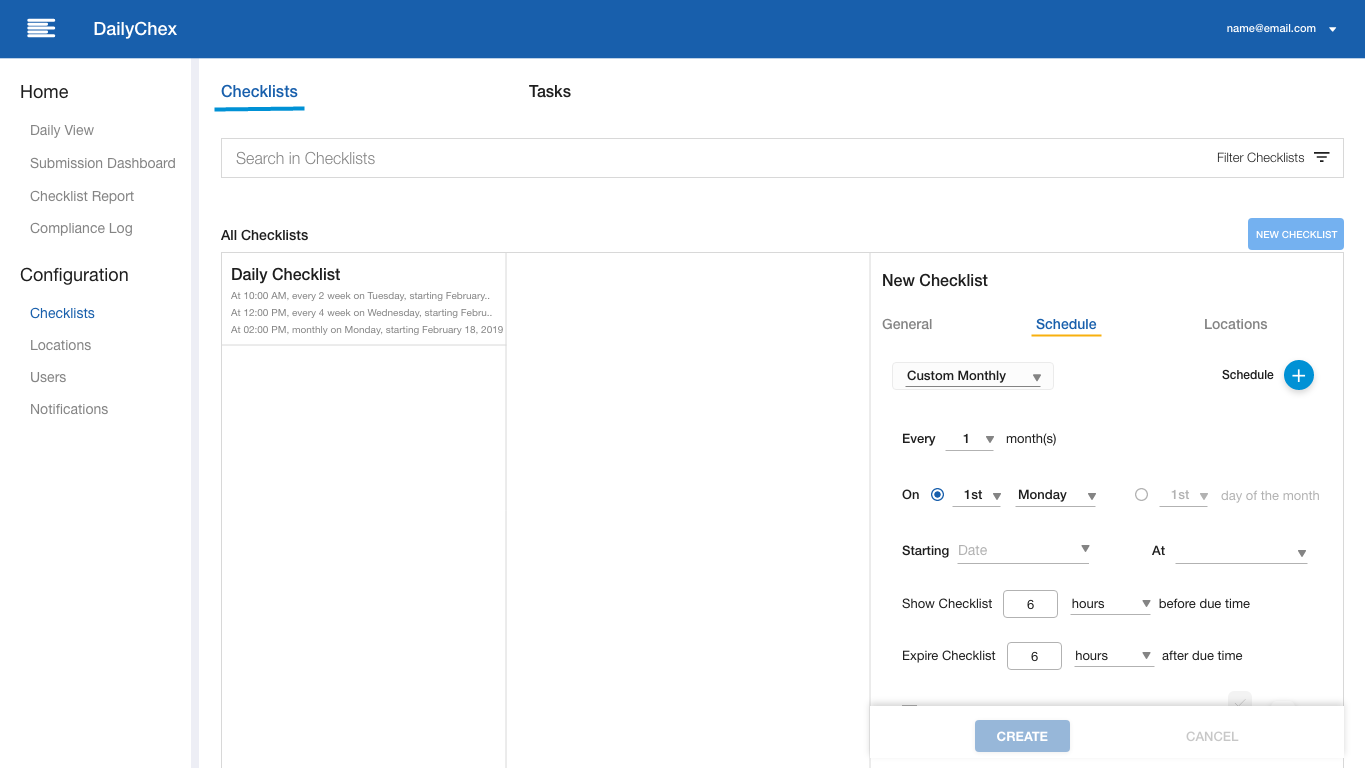The image size is (1365, 768).
Task: Click the 'At 12:00 PM, every 4 week' line
Action: point(361,313)
